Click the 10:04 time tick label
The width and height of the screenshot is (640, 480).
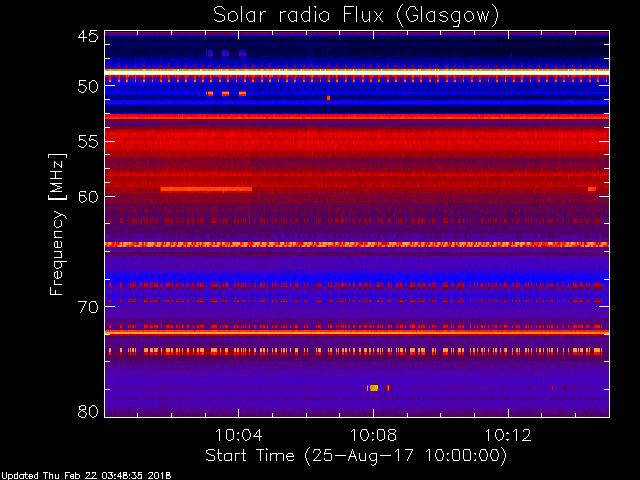[x=239, y=435]
